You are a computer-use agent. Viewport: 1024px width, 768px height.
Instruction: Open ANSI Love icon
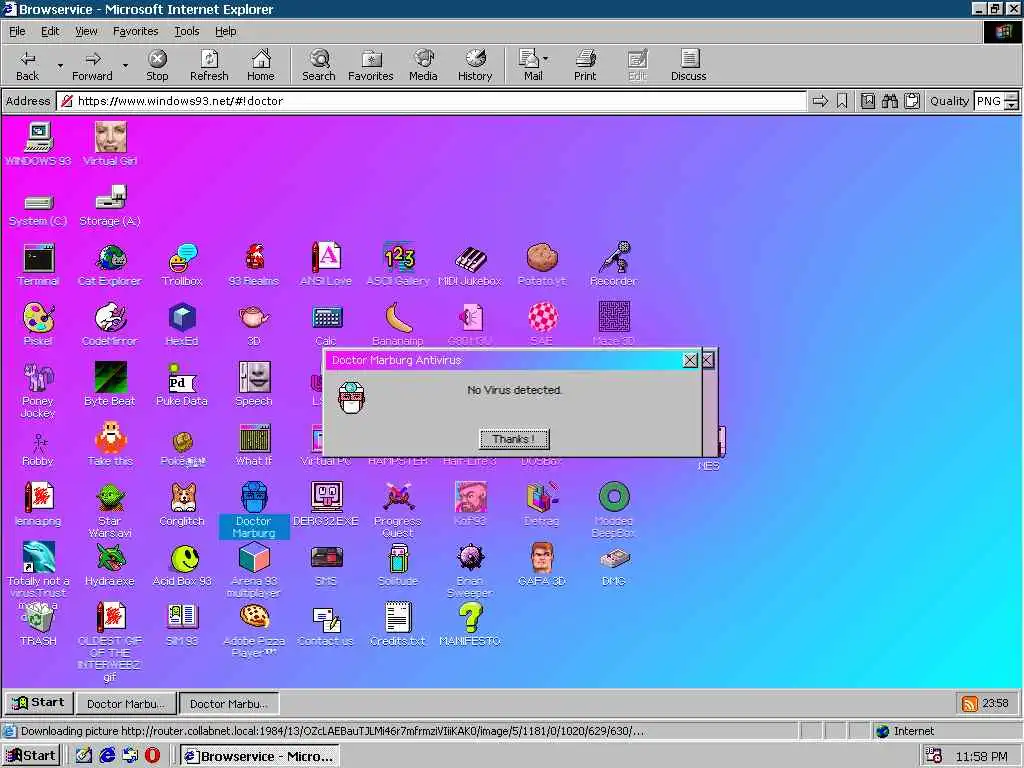pos(325,264)
